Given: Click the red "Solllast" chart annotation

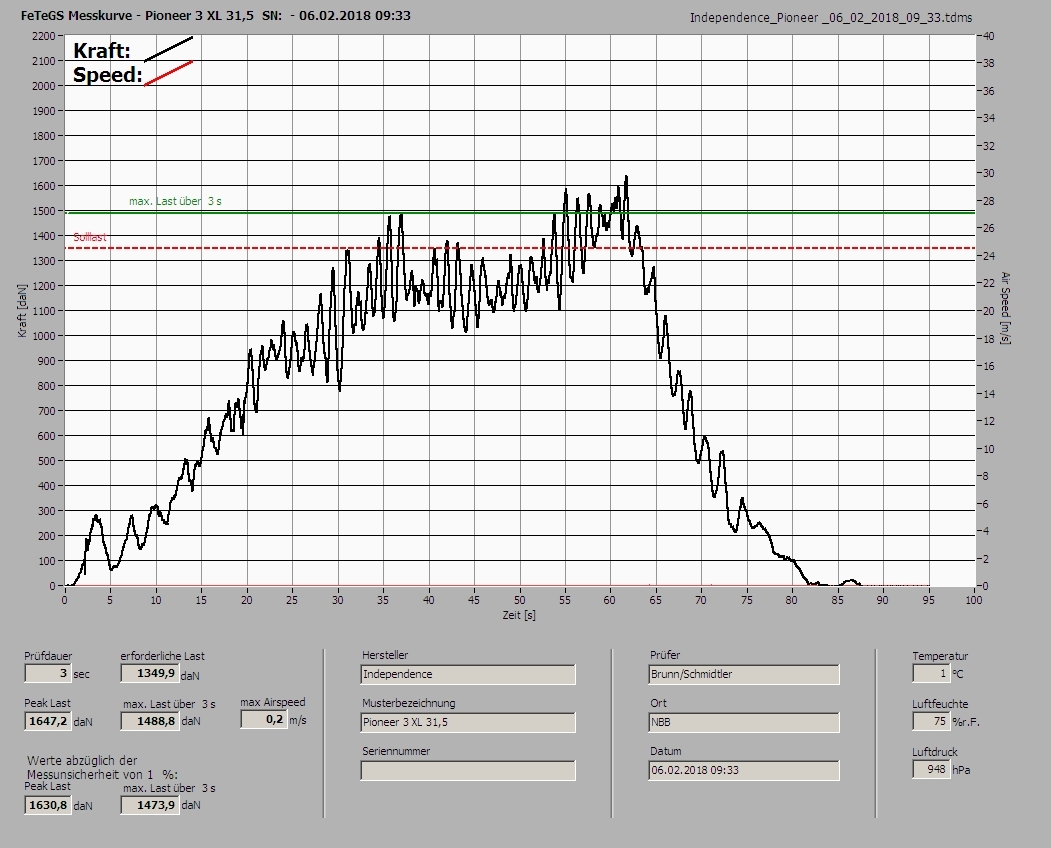Looking at the screenshot, I should coord(90,237).
